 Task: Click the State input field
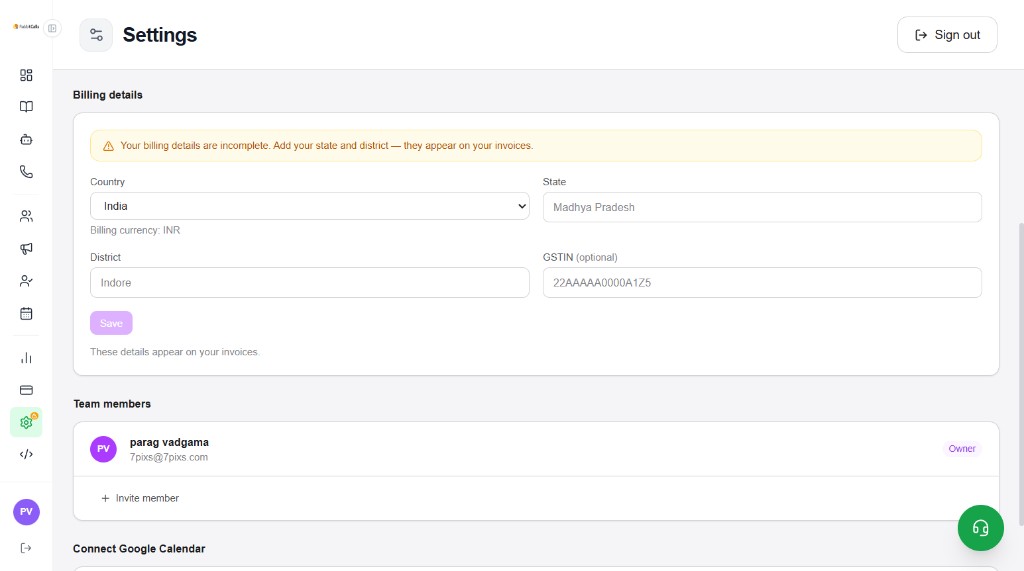762,207
